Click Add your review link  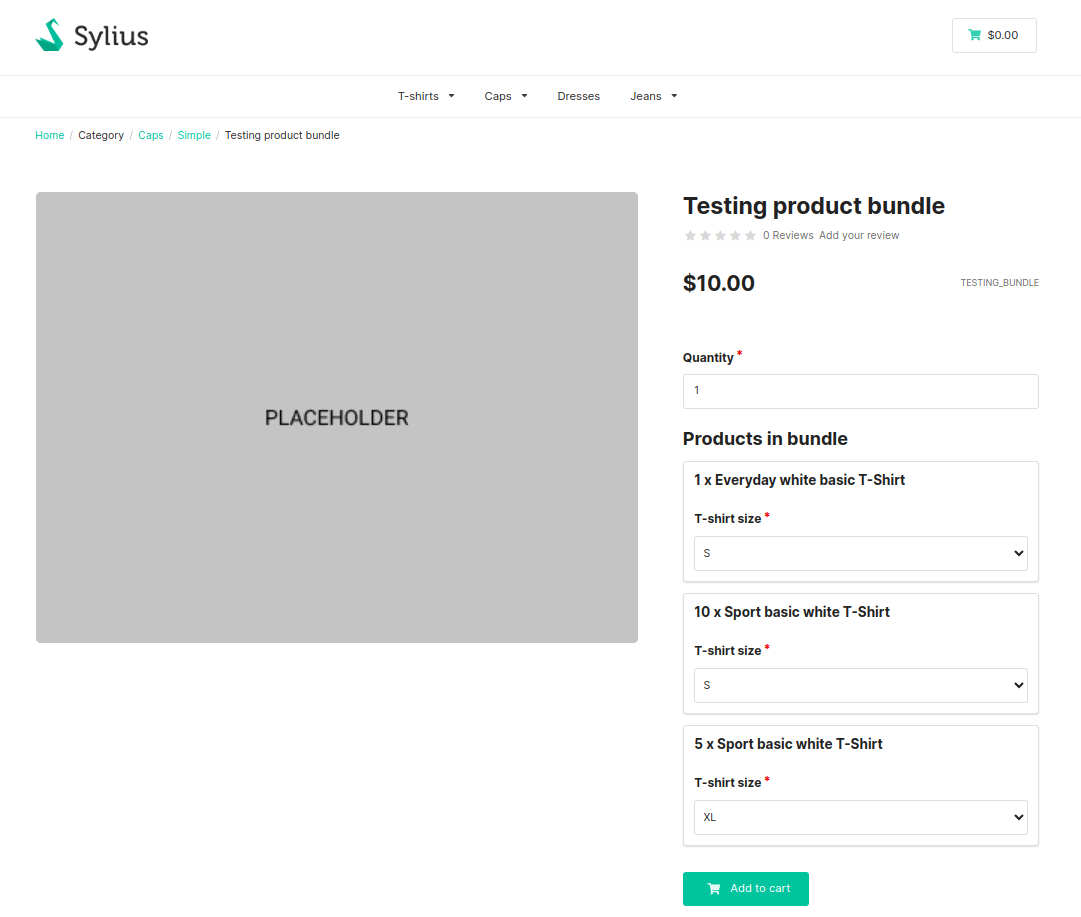[x=859, y=236]
